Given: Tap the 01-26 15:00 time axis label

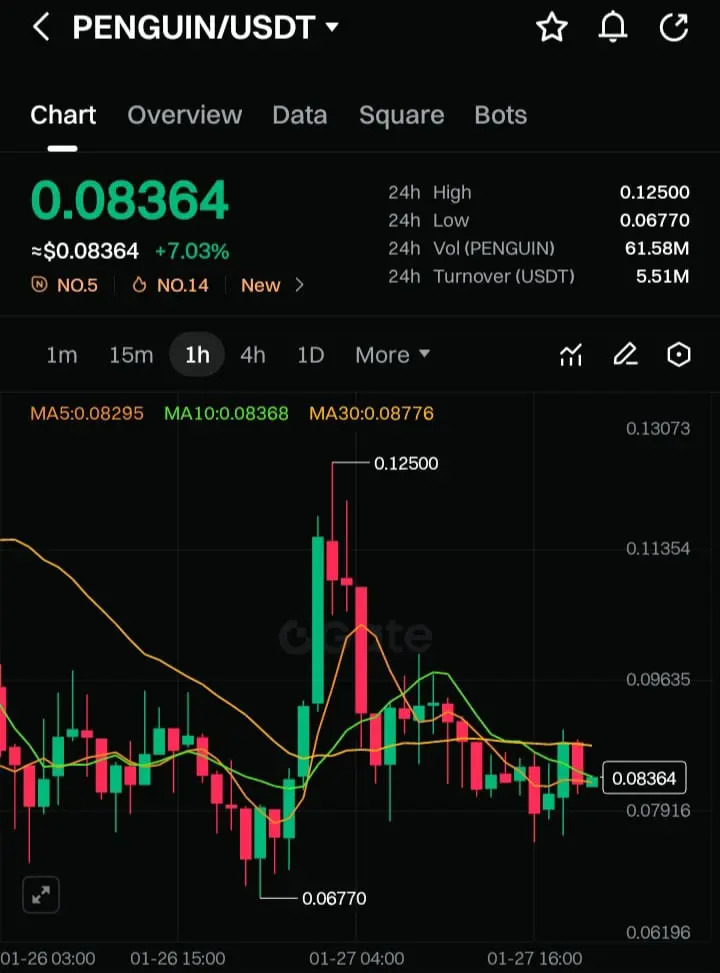Looking at the screenshot, I should (x=178, y=959).
